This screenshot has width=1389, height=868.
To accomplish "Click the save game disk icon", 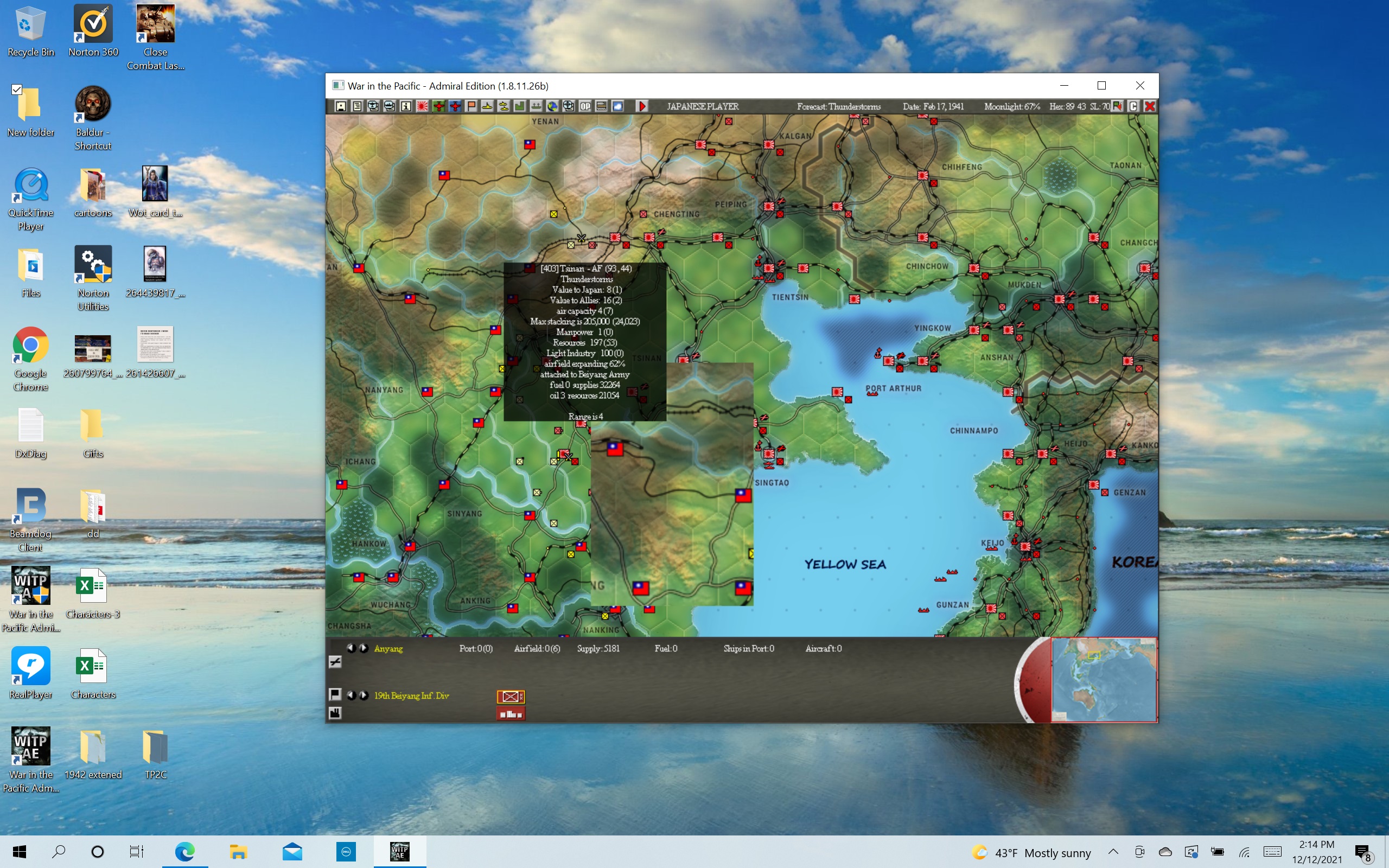I will tap(341, 106).
